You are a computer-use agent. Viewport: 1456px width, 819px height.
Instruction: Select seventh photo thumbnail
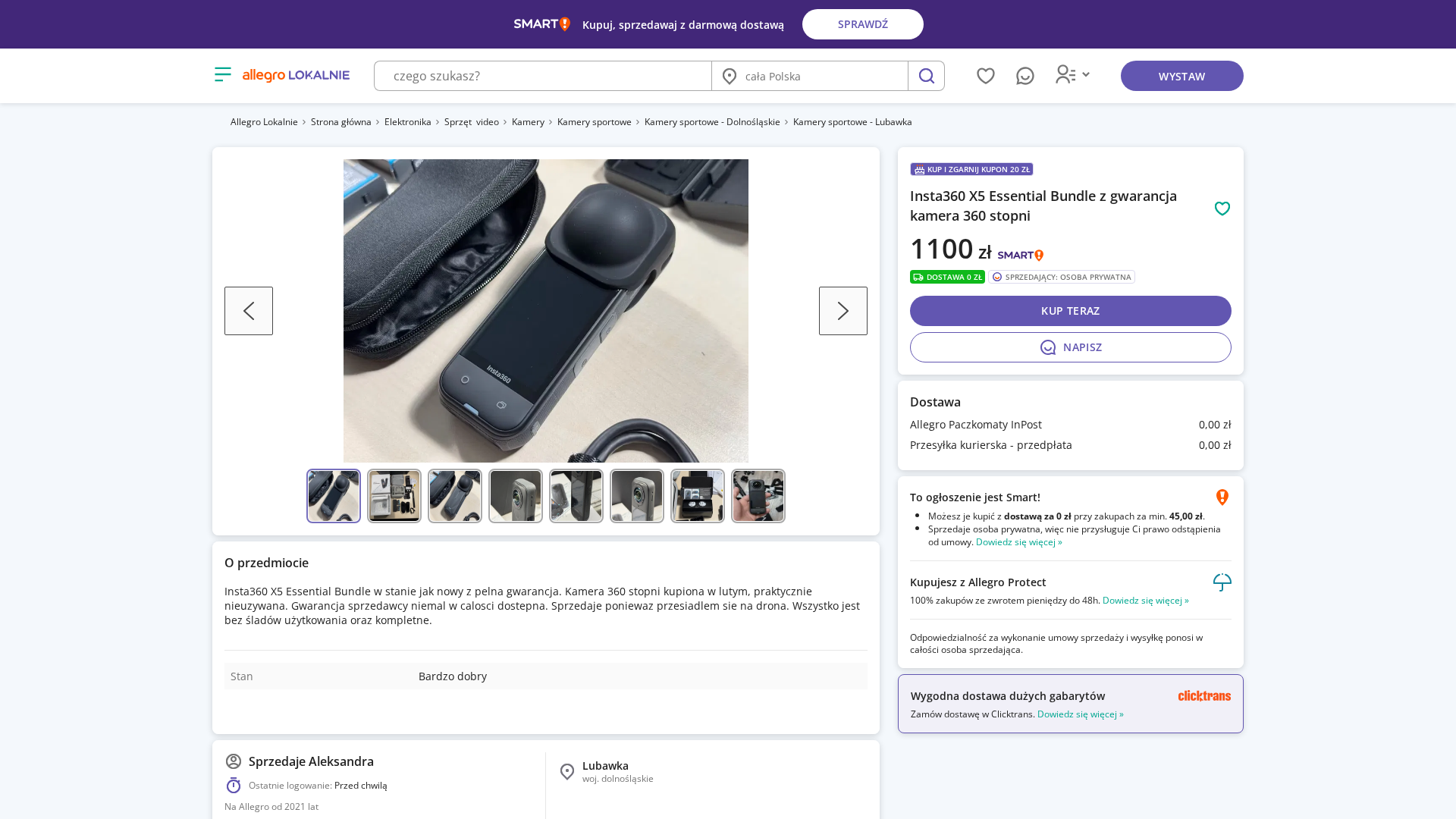pyautogui.click(x=698, y=496)
